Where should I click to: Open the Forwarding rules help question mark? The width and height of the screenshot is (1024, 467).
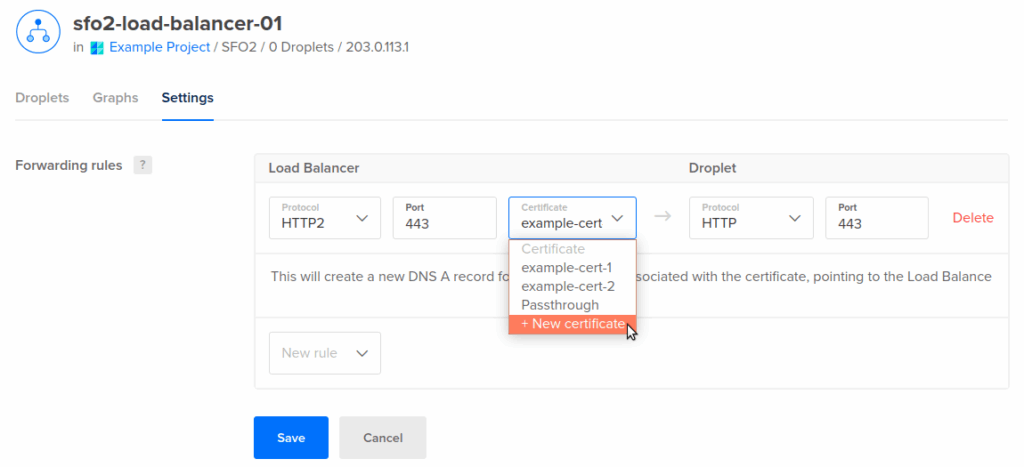(142, 165)
